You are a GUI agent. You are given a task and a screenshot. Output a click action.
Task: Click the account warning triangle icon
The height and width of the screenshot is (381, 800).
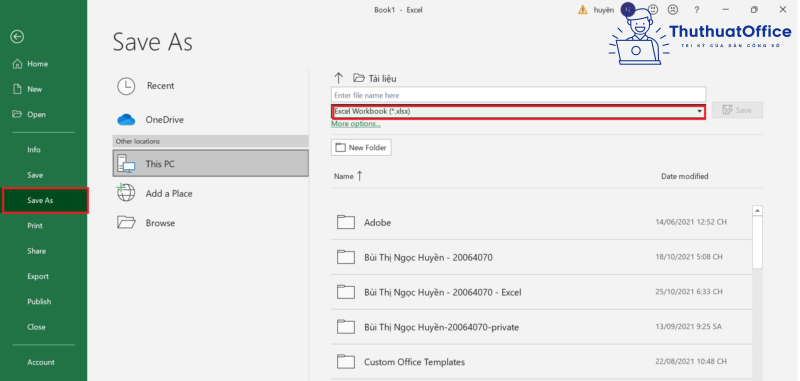583,10
